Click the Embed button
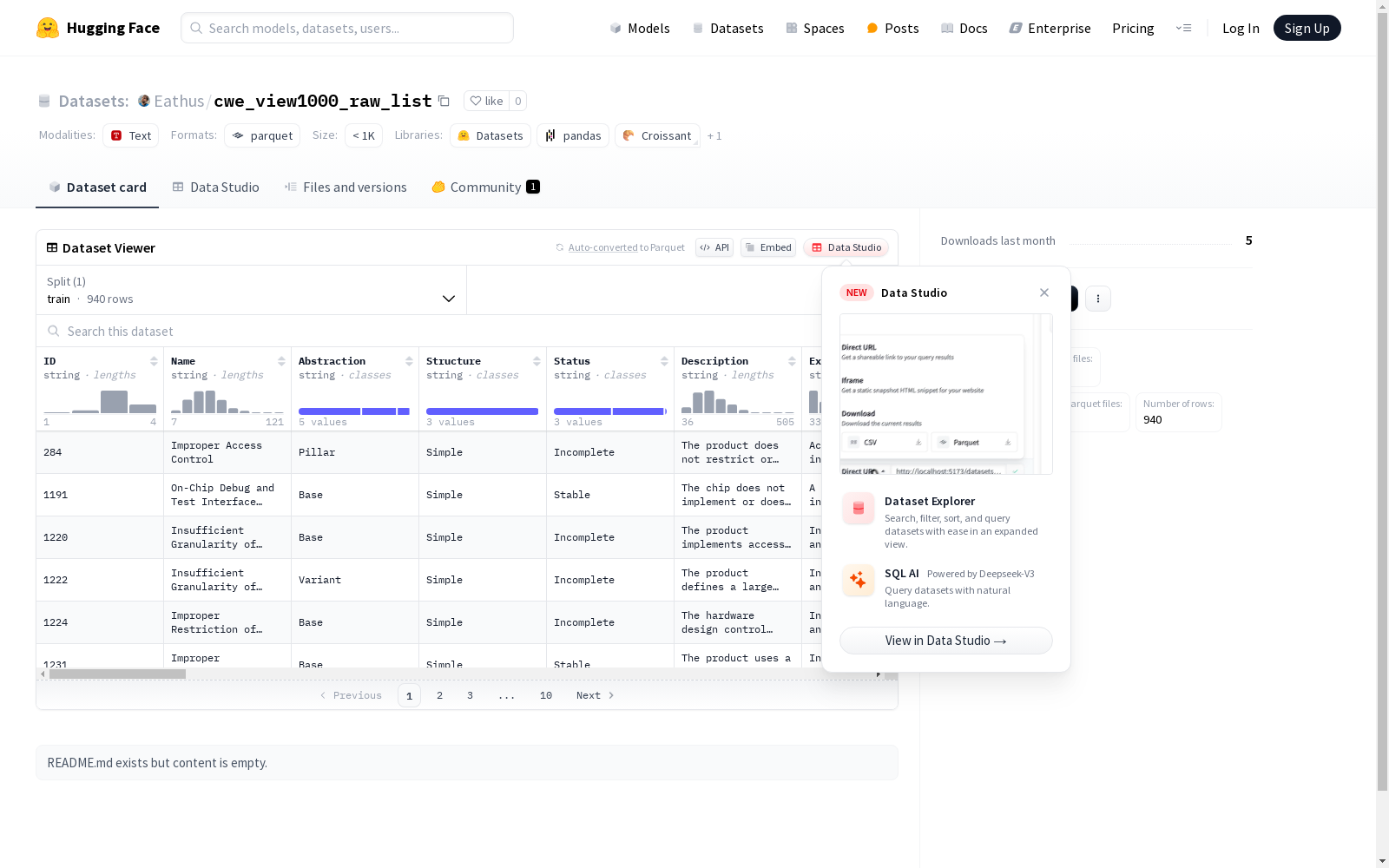 (768, 247)
